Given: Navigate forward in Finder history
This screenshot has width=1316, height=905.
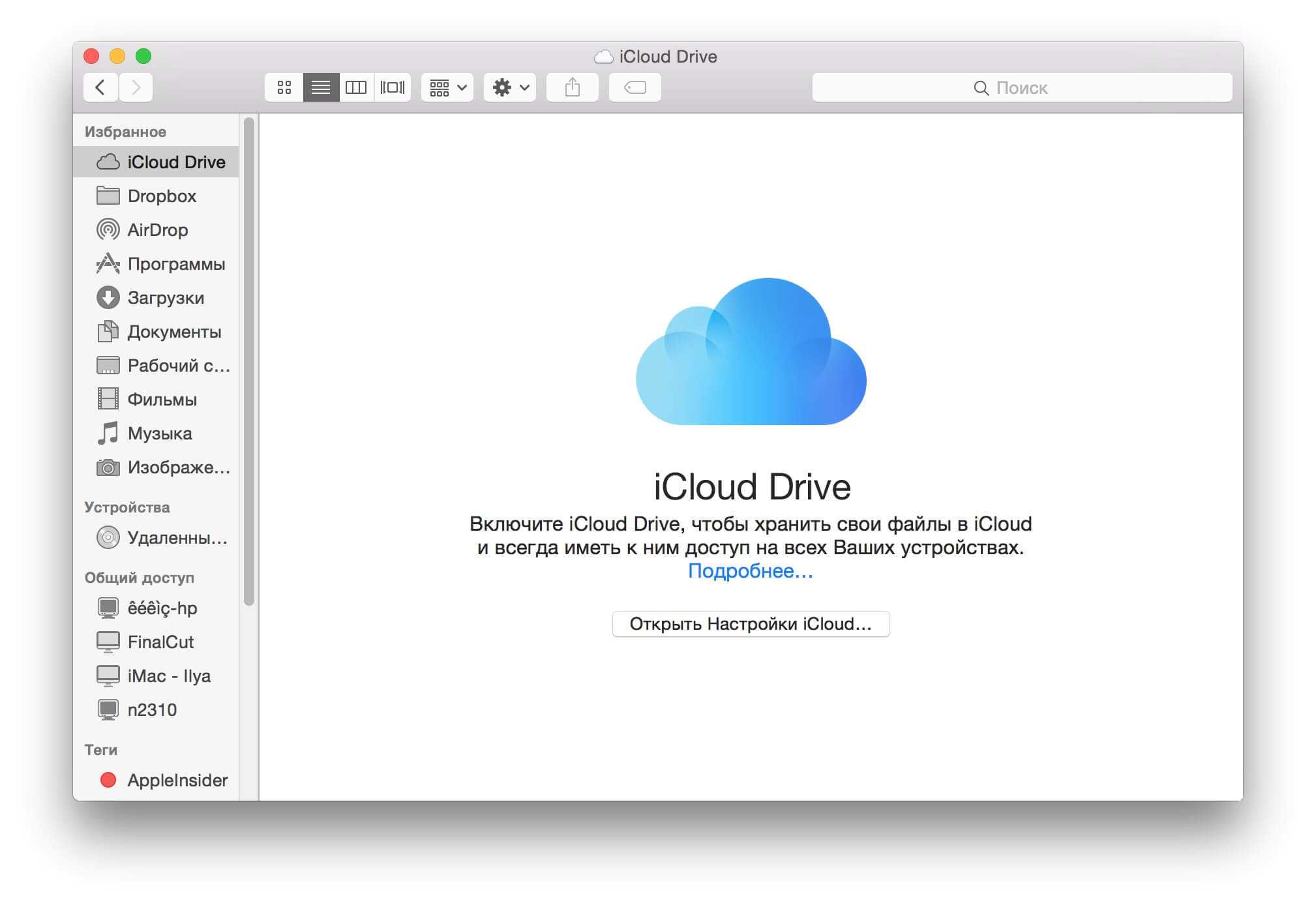Looking at the screenshot, I should click(x=133, y=88).
